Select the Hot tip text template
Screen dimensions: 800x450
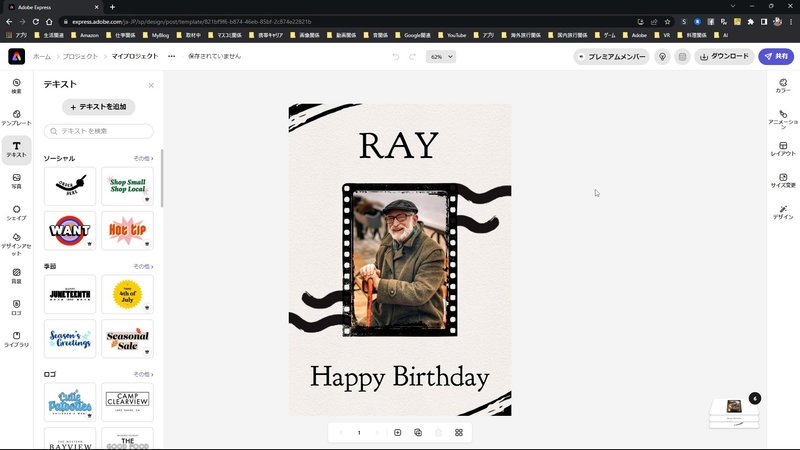[x=128, y=231]
